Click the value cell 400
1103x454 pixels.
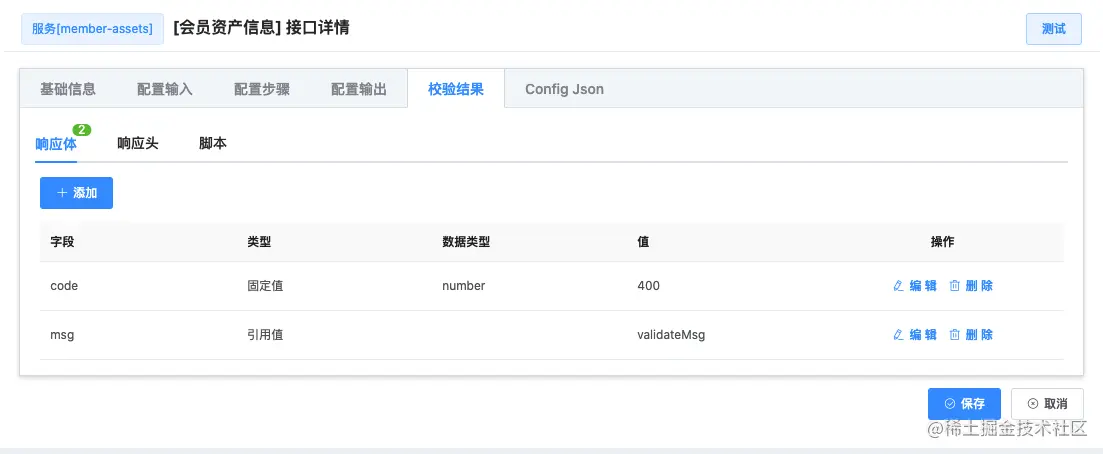(x=649, y=286)
